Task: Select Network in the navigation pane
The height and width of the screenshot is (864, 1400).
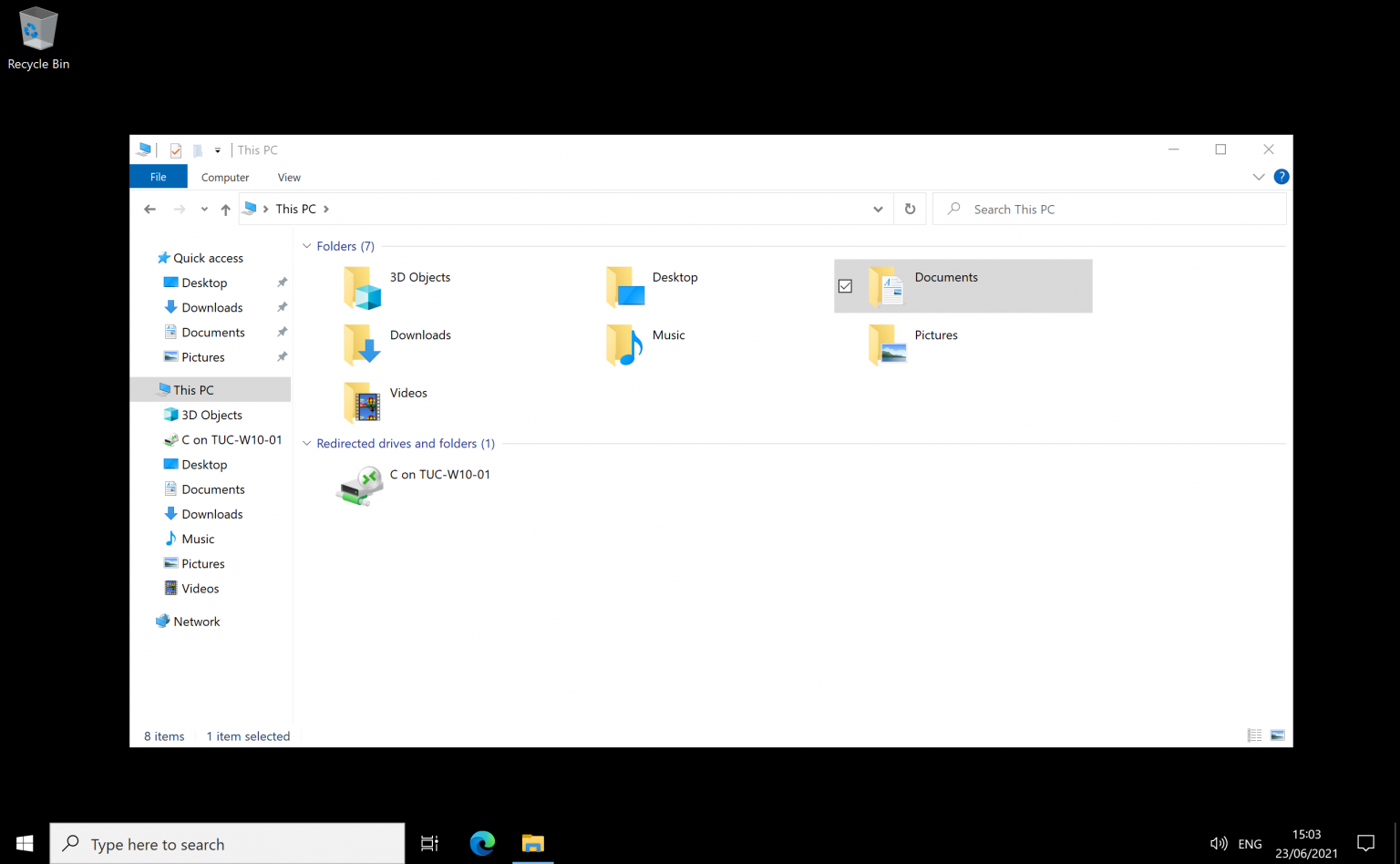Action: click(x=197, y=621)
